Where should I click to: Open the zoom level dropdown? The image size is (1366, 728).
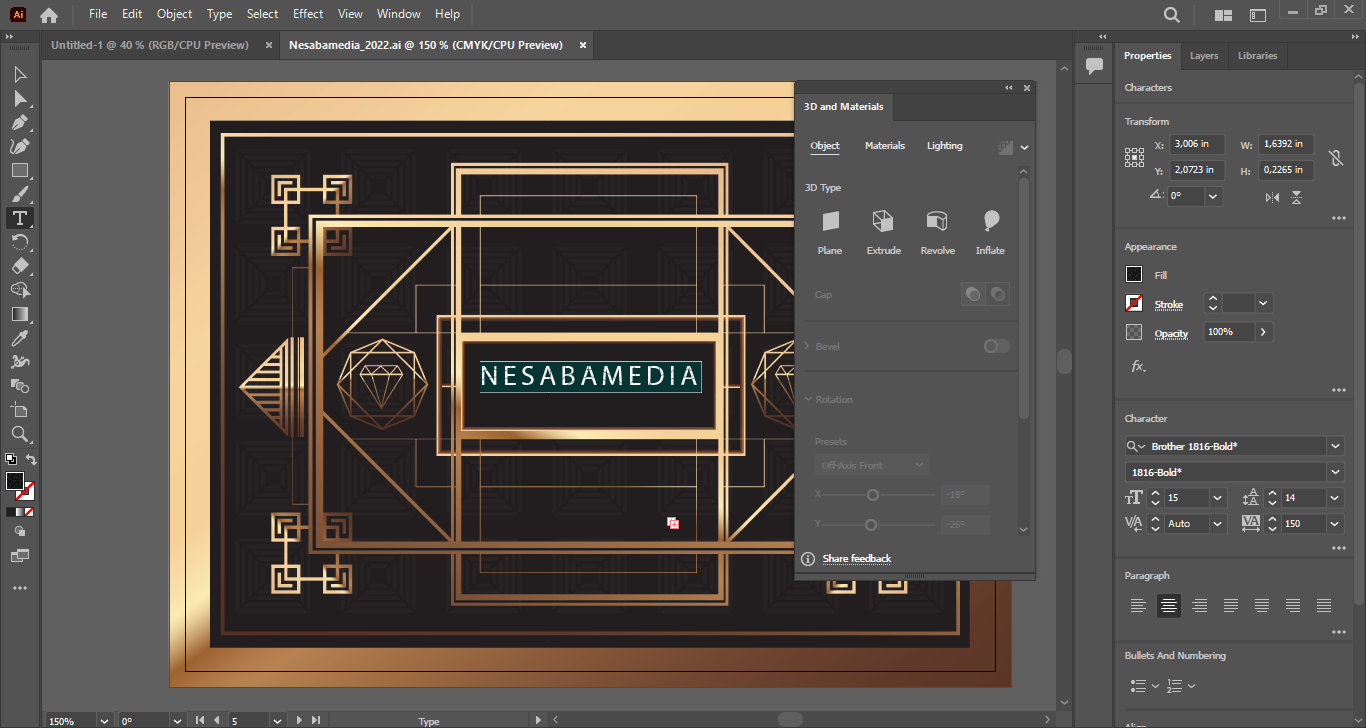click(x=104, y=720)
